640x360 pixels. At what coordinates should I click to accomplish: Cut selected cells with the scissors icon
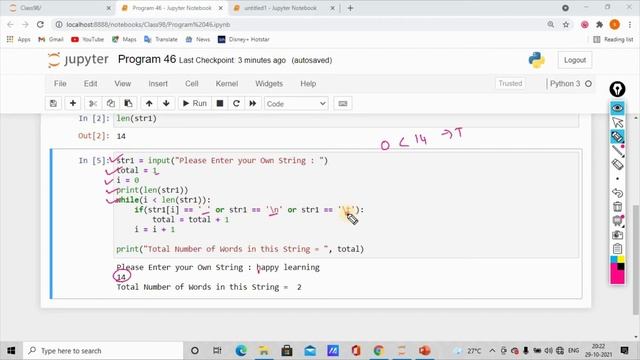point(93,104)
